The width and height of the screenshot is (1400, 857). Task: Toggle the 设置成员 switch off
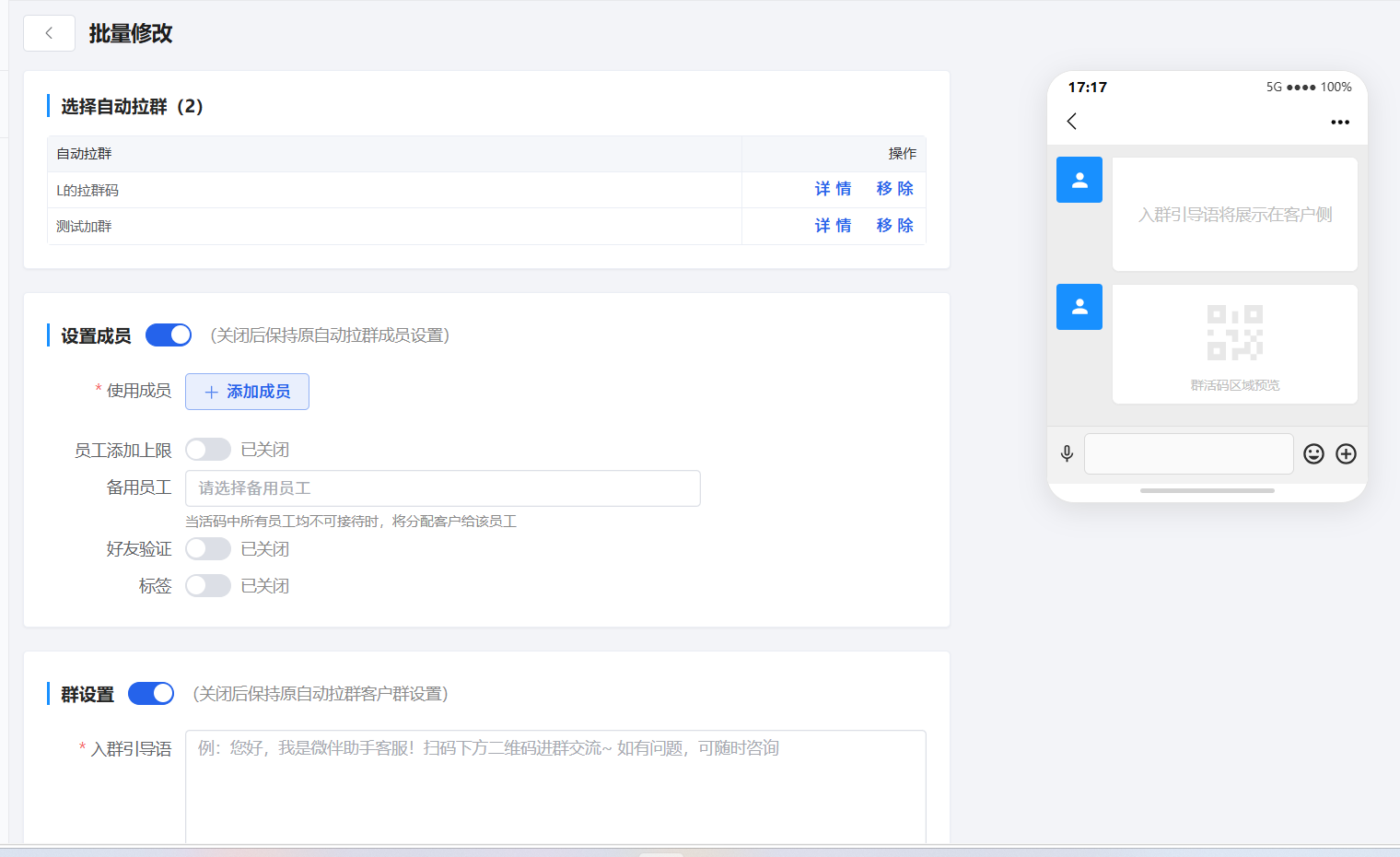tap(169, 335)
